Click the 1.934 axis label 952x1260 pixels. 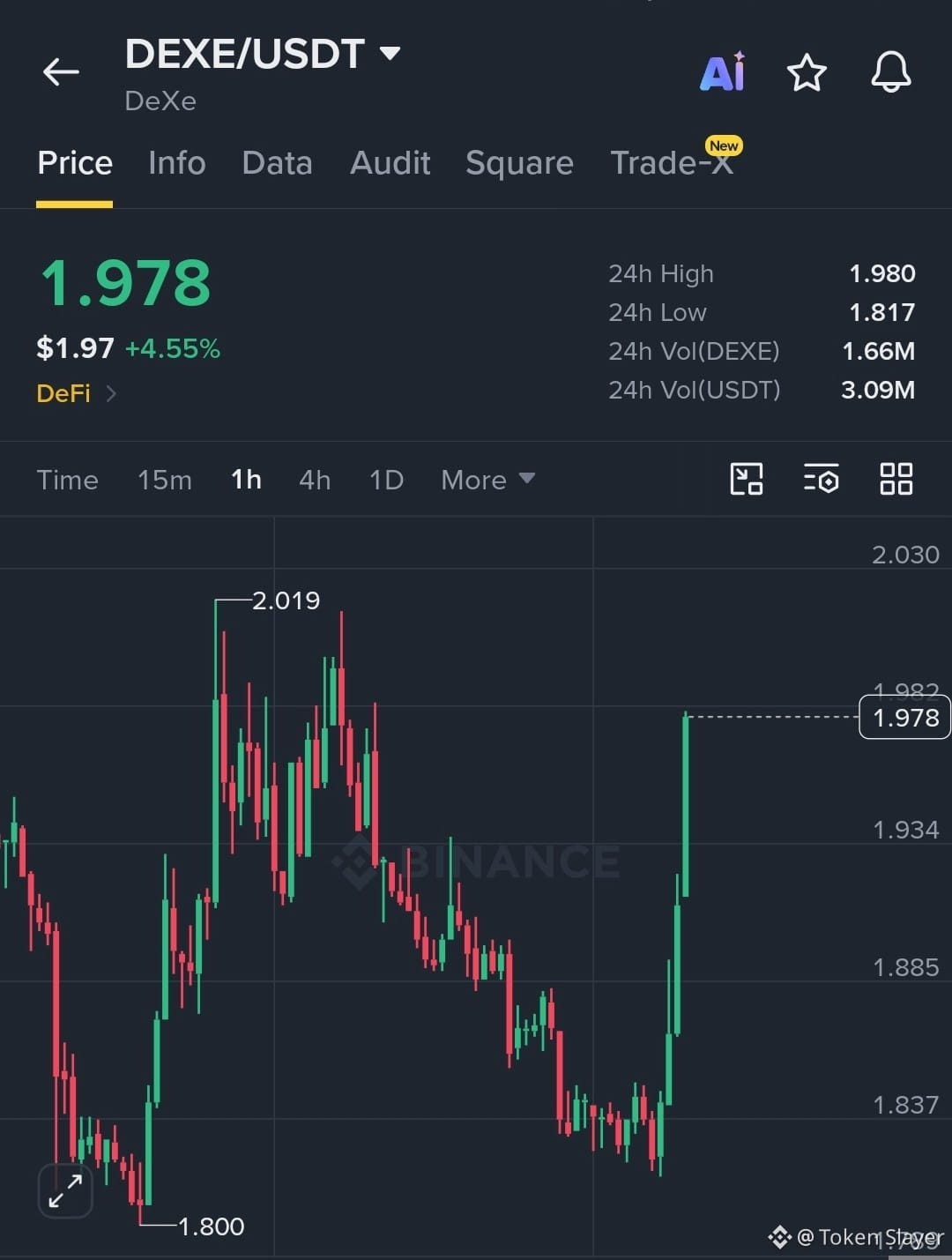905,830
